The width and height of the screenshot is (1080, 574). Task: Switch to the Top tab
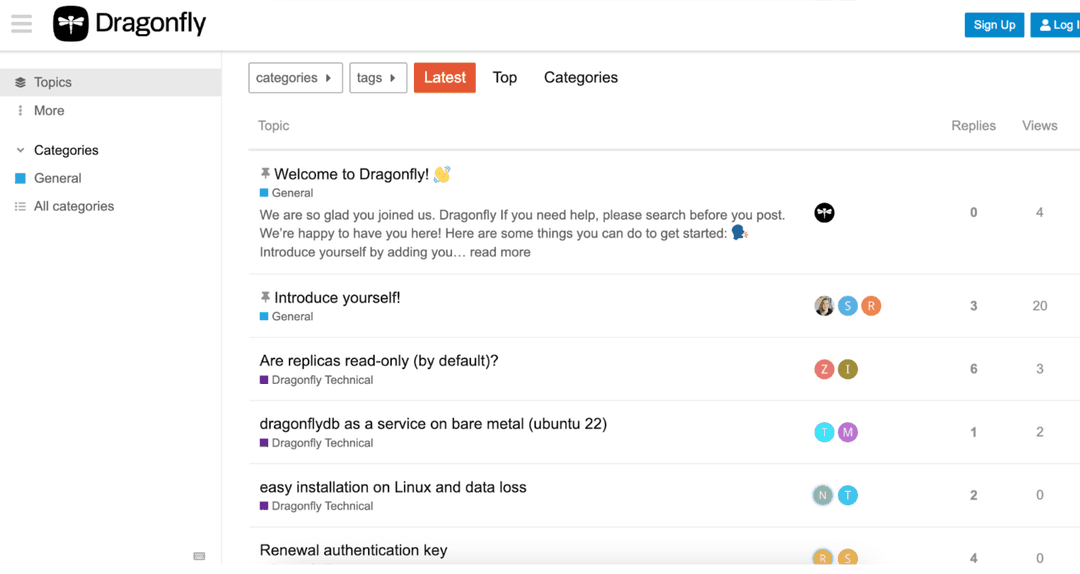(x=505, y=78)
